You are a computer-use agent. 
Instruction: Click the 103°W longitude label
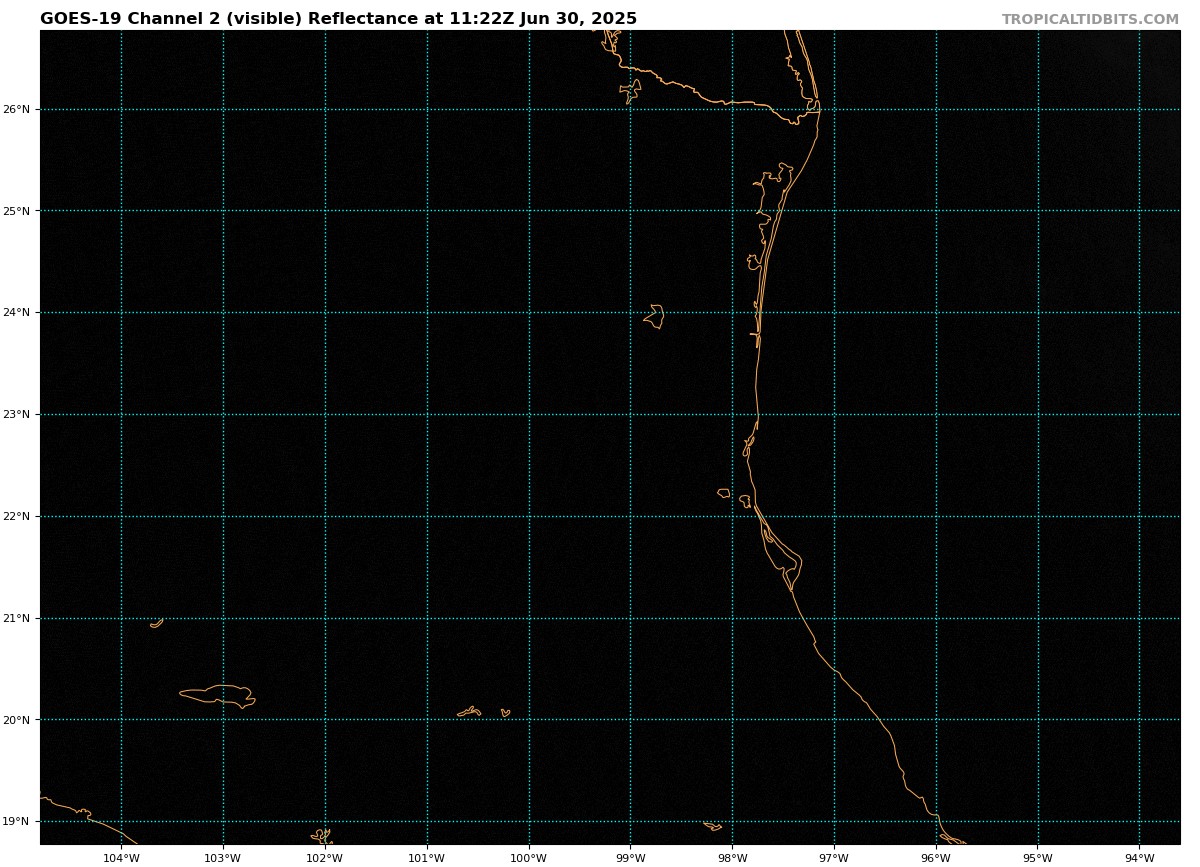(223, 858)
